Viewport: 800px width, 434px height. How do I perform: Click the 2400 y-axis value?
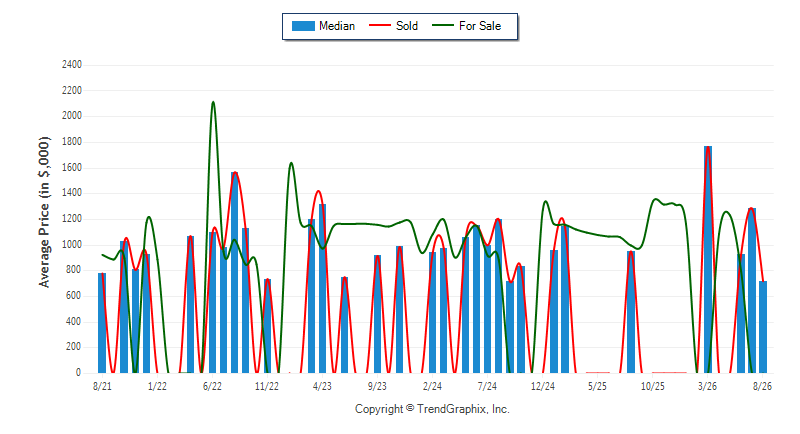(x=71, y=65)
